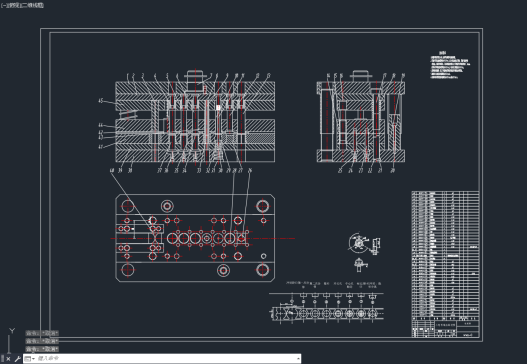
Task: Expand command history arrow at command line's right end
Action: tap(298, 359)
